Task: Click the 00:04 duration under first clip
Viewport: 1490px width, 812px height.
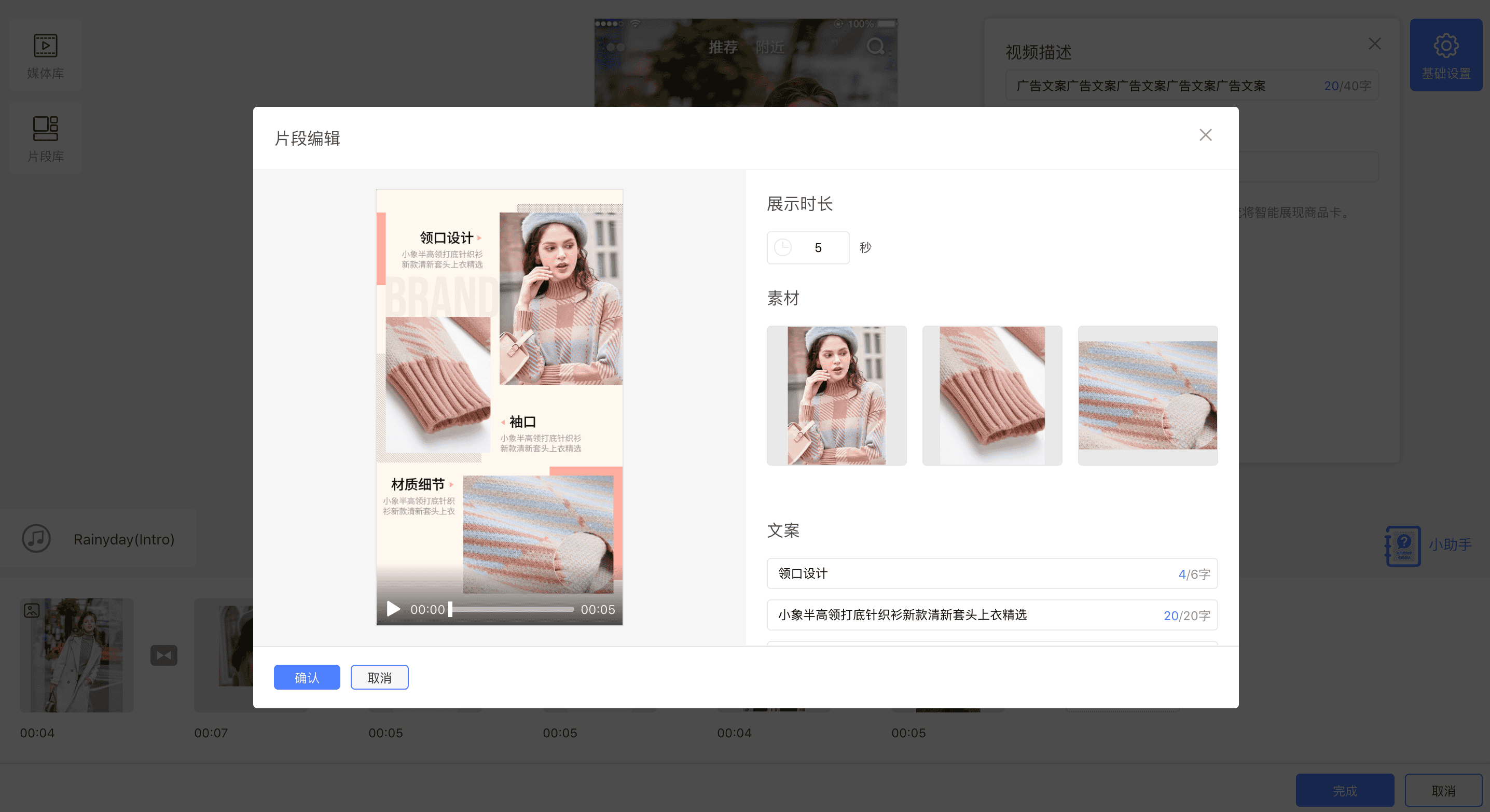Action: 37,733
